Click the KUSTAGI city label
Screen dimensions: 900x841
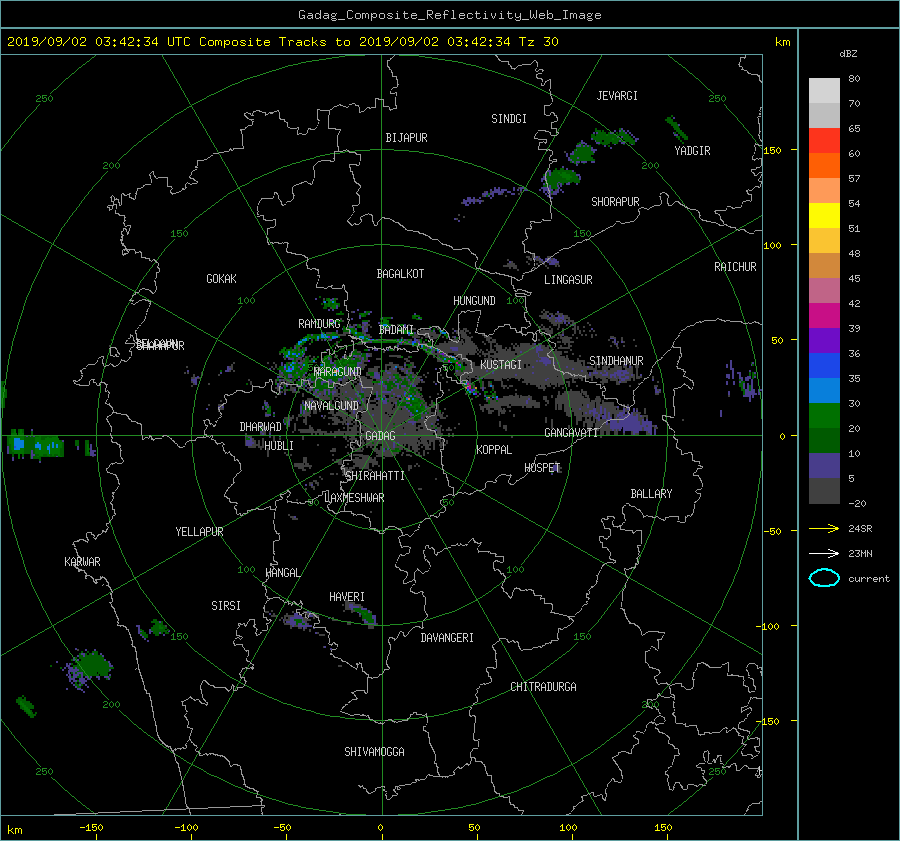tap(501, 365)
